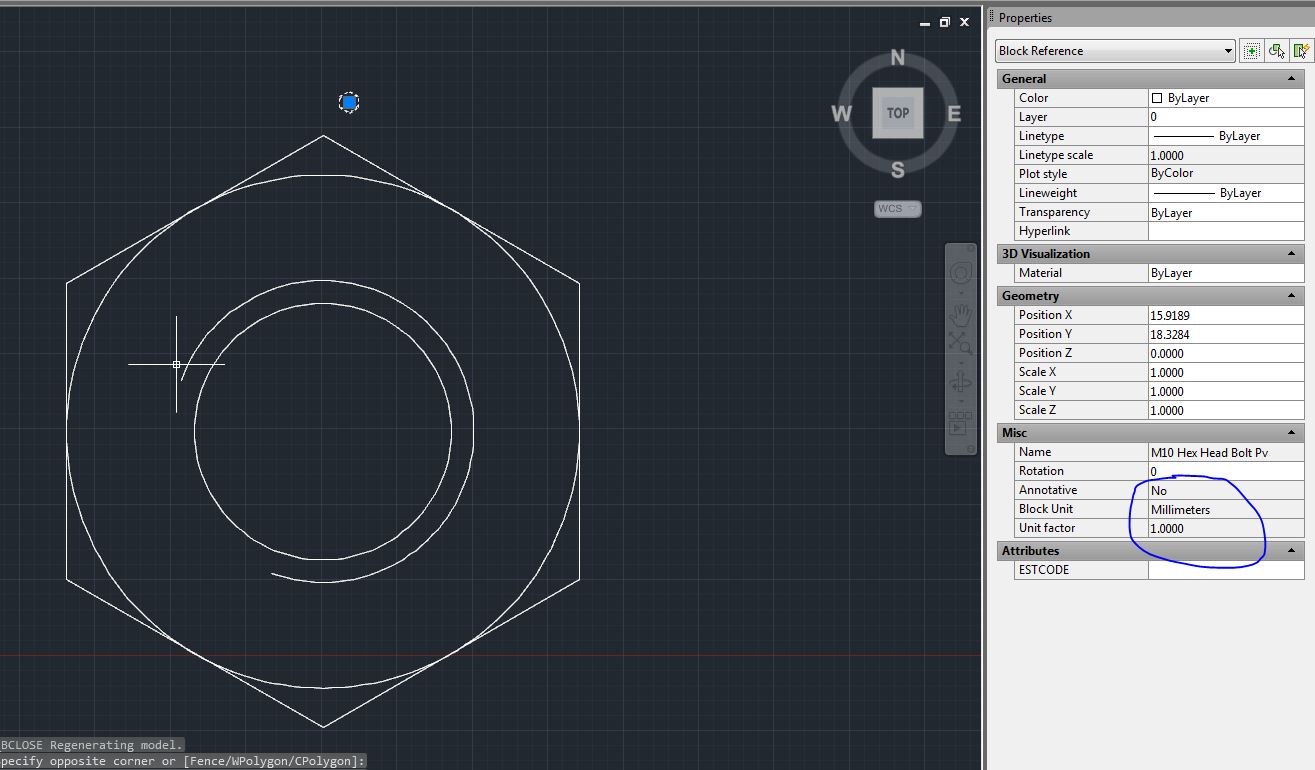Image resolution: width=1315 pixels, height=770 pixels.
Task: Select the Orbit tool in navigation bar
Action: (960, 382)
